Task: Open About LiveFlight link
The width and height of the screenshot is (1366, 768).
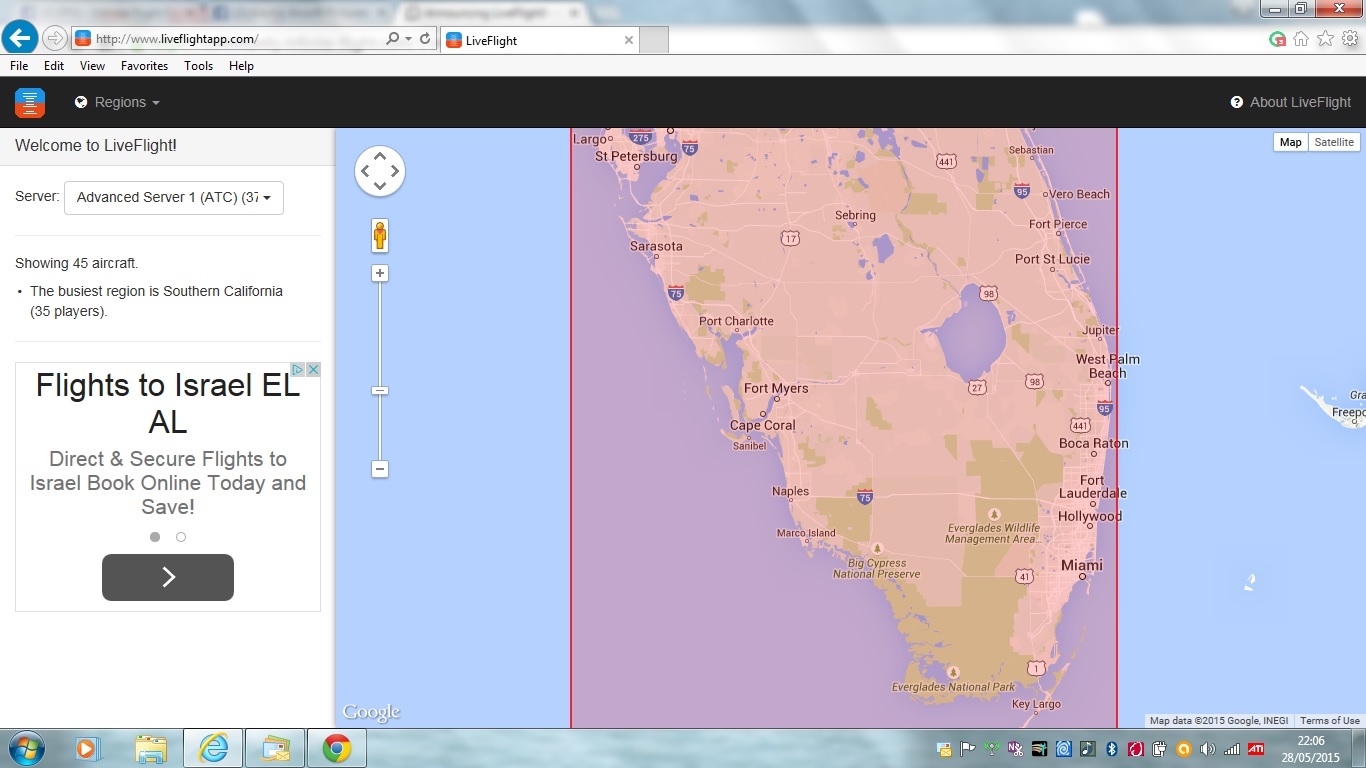Action: click(x=1290, y=102)
